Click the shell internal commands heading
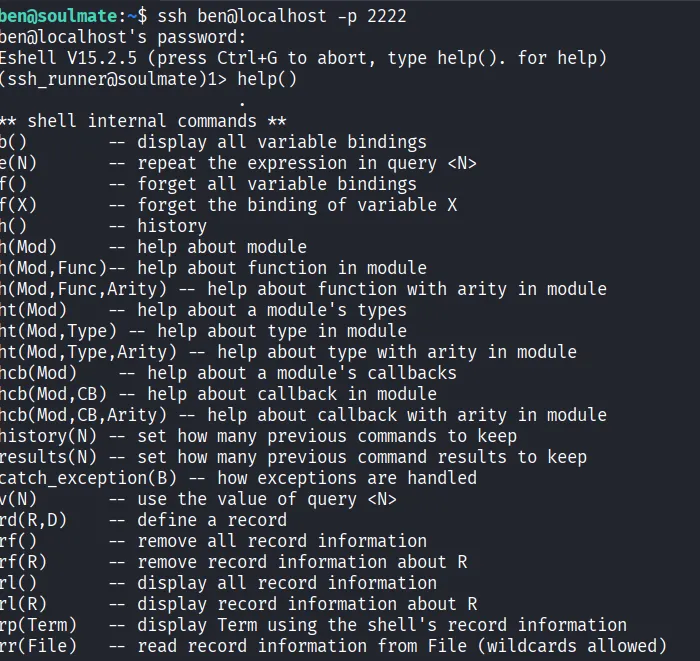700x661 pixels. (x=143, y=121)
